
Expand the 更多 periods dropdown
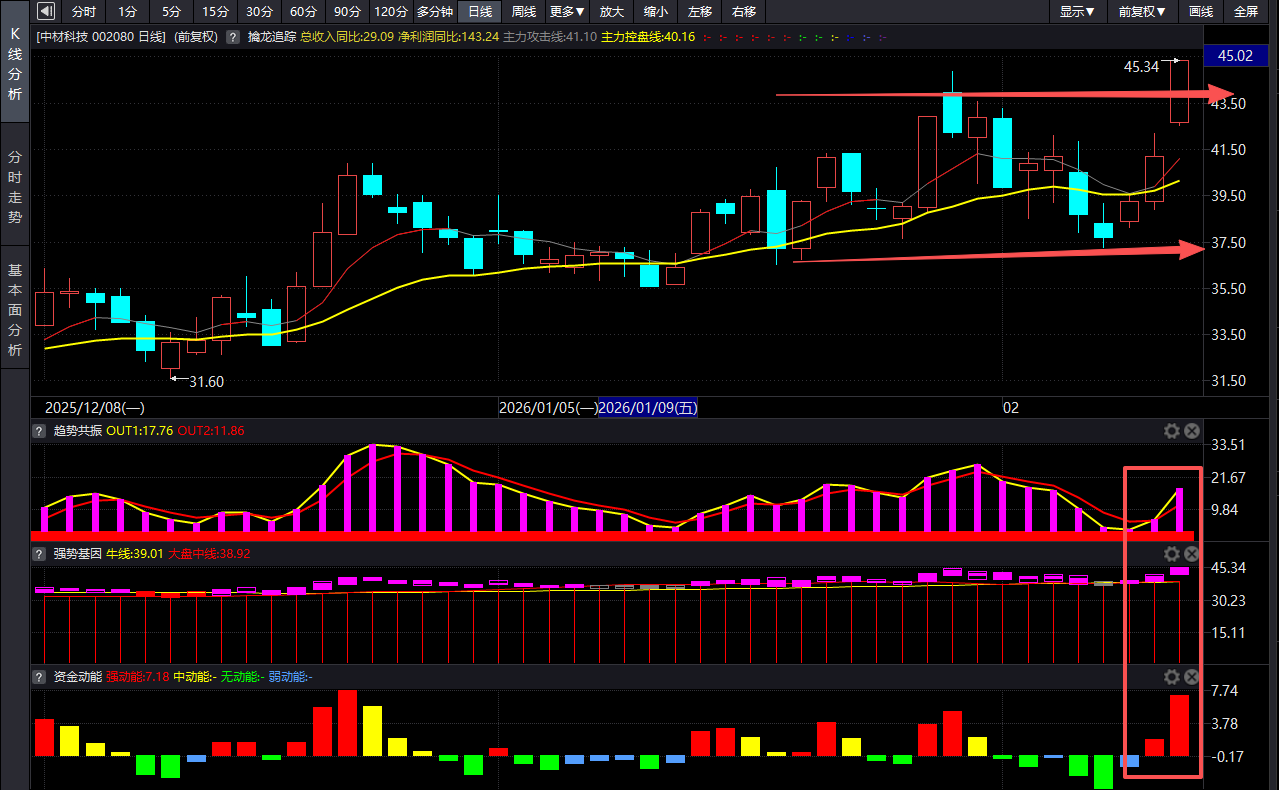click(567, 12)
